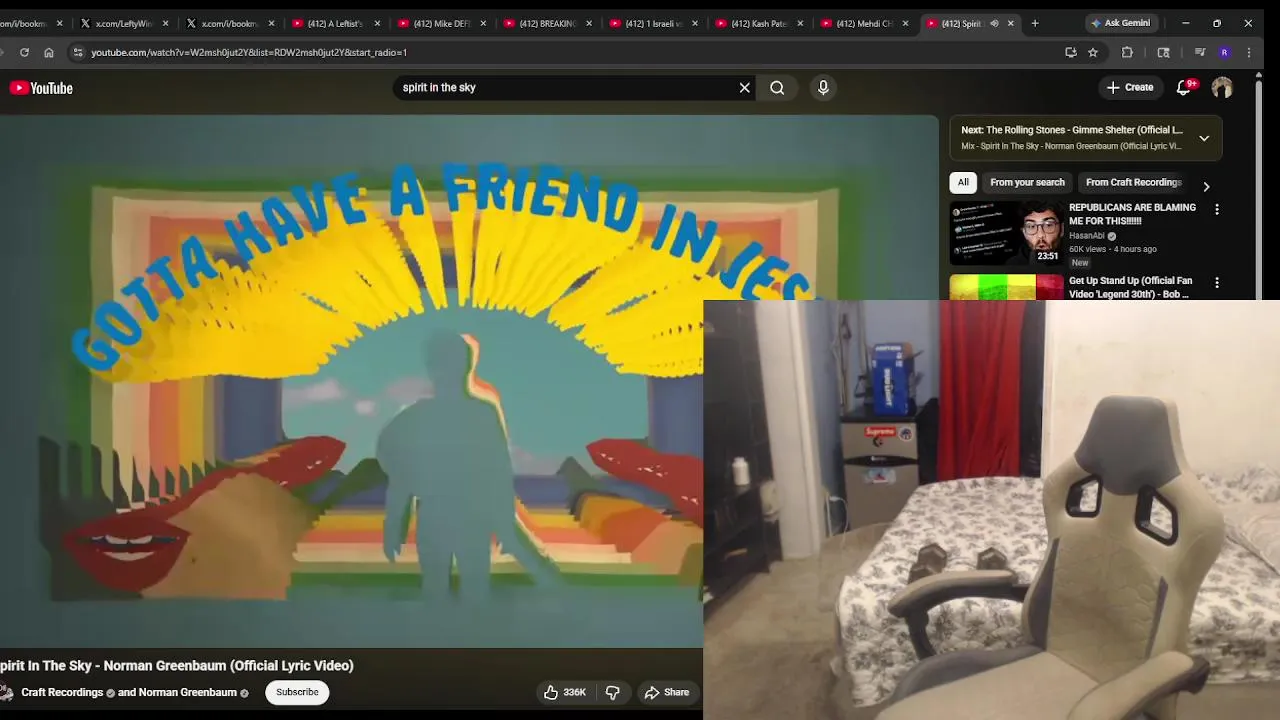Open the Craft Recordings channel link
The width and height of the screenshot is (1280, 720).
pos(62,692)
